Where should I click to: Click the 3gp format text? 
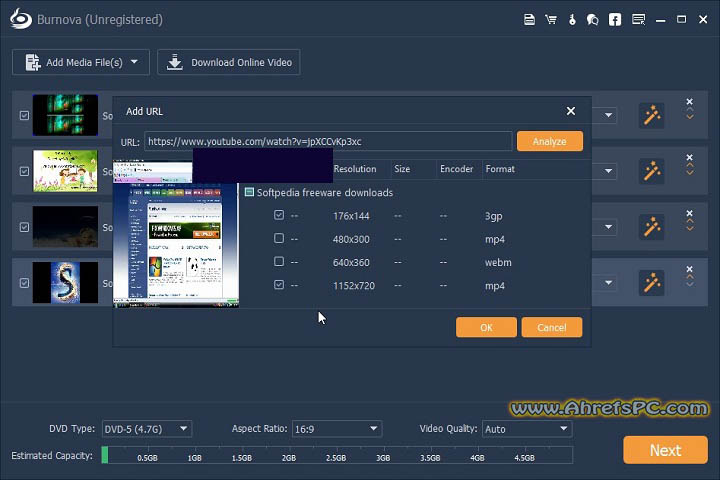tap(493, 216)
